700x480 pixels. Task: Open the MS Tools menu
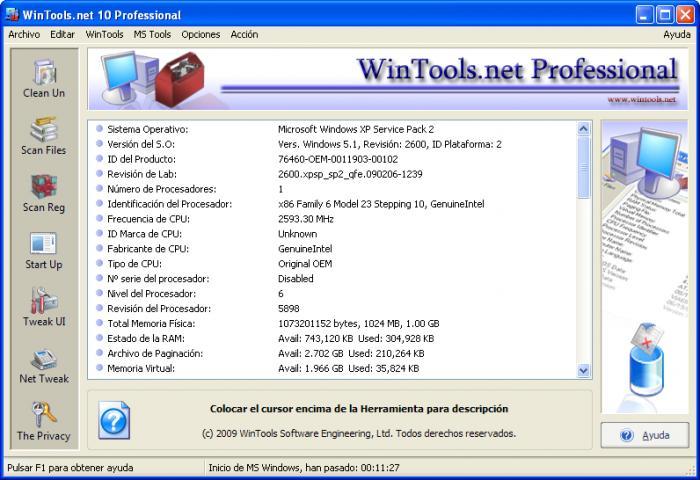152,34
